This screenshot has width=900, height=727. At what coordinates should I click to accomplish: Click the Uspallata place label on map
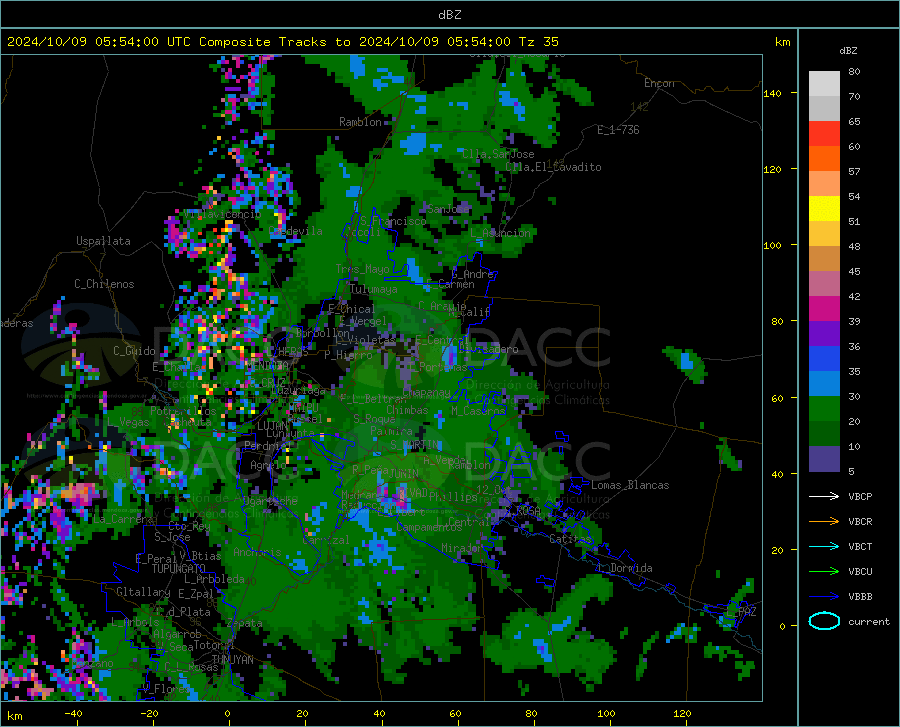click(103, 242)
